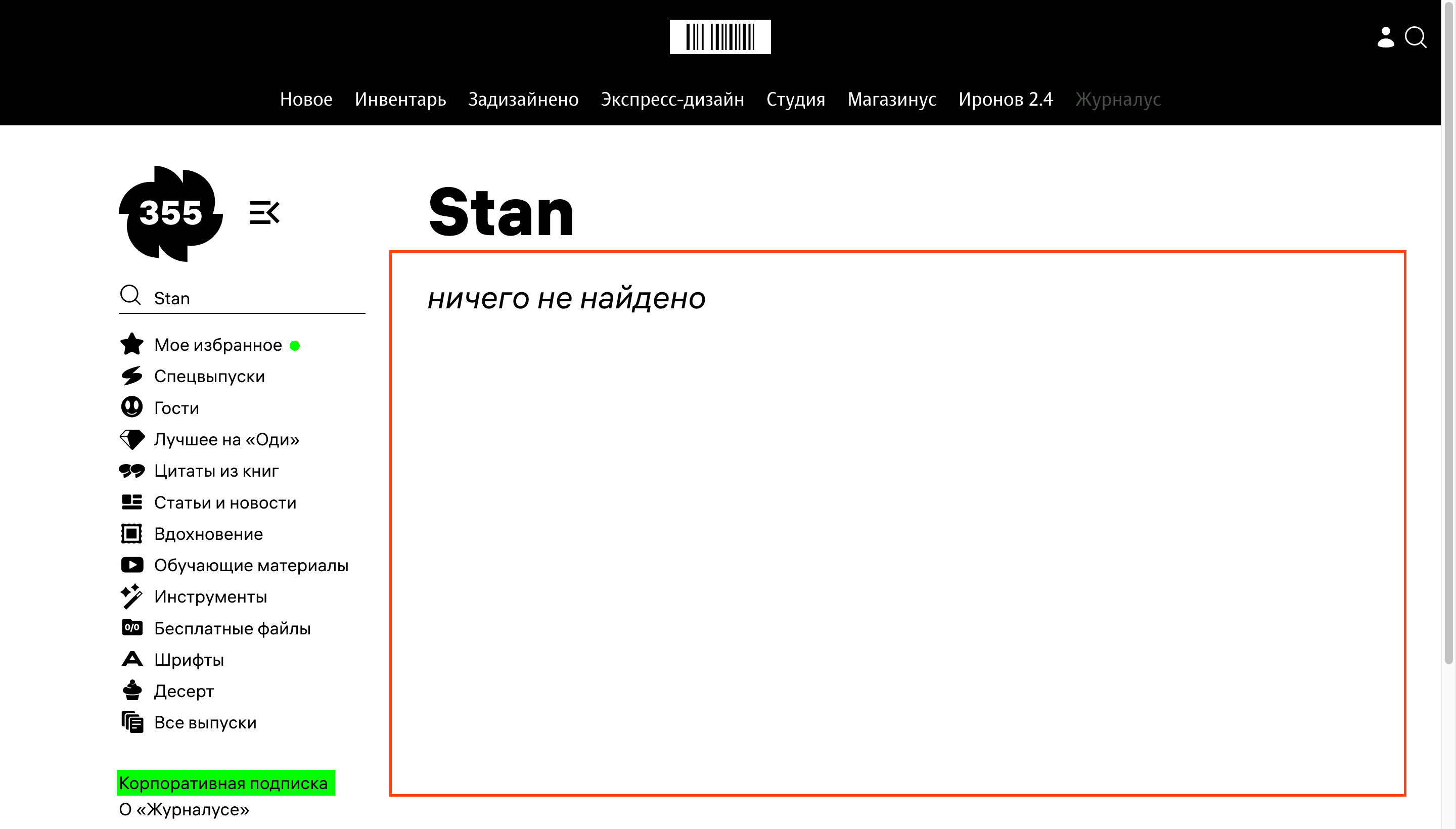The width and height of the screenshot is (1456, 829).
Task: Open Спецвыпуски via the lightning icon
Action: click(131, 376)
